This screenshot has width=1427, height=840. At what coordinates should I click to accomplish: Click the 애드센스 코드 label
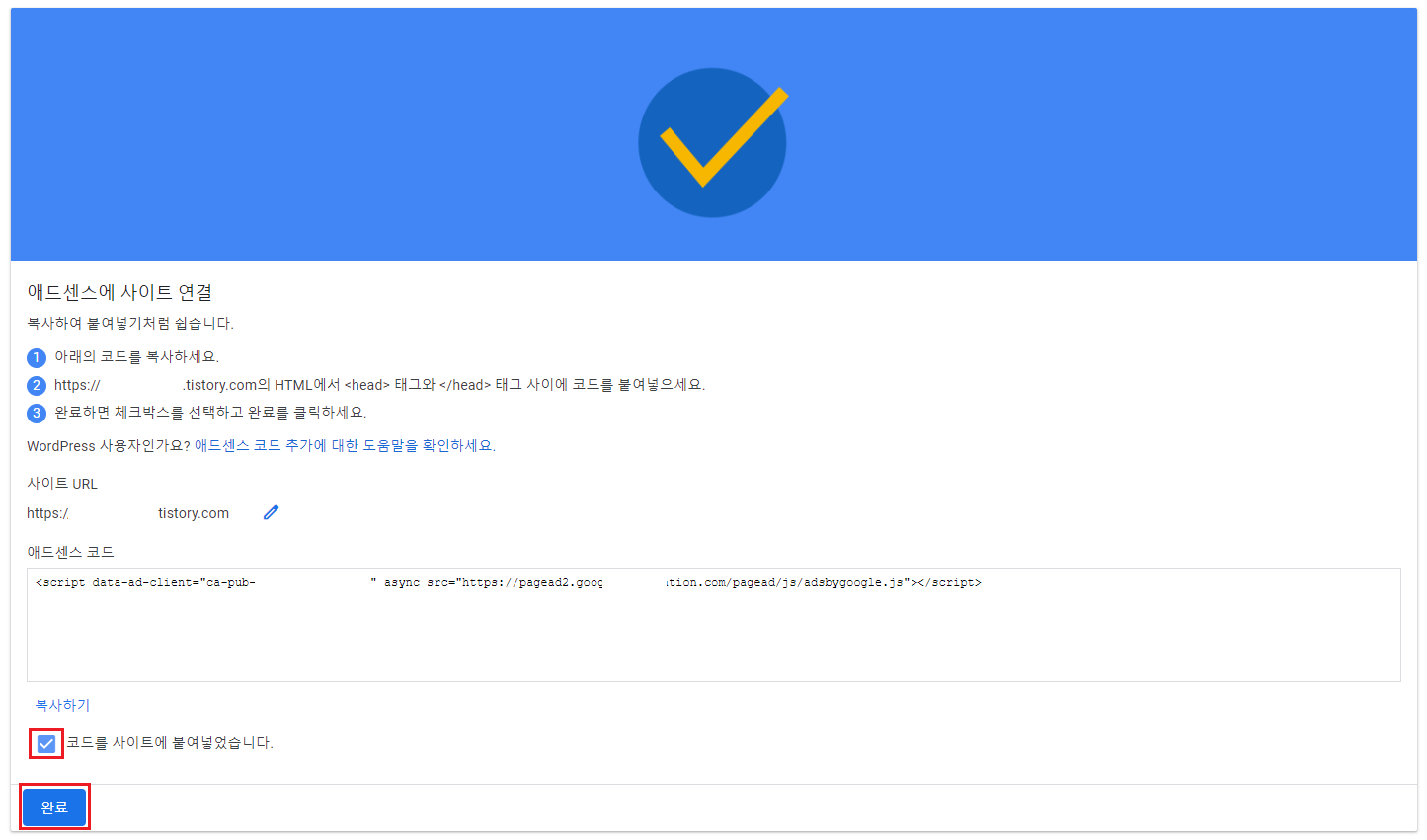tap(70, 552)
